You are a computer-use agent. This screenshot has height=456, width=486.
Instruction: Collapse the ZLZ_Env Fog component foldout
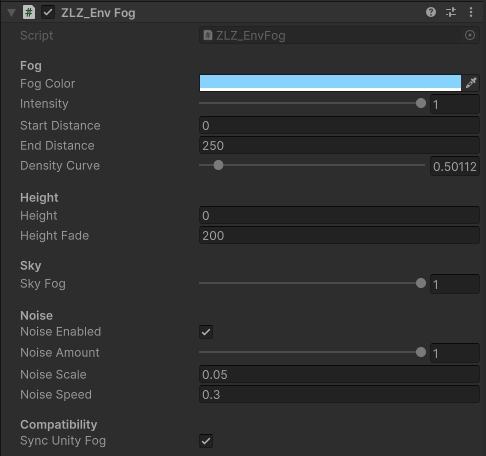click(11, 13)
